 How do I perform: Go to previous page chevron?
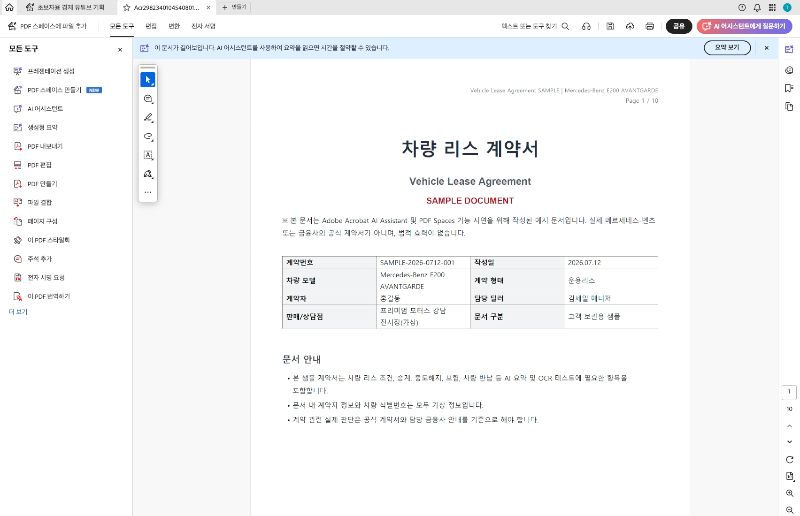click(789, 426)
